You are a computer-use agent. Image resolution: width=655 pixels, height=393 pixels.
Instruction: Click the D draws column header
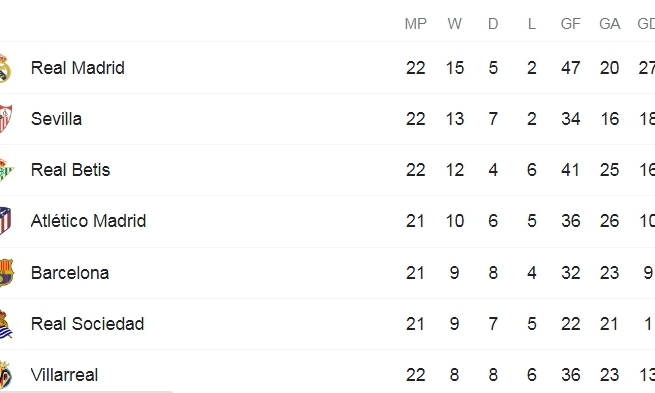coord(493,24)
